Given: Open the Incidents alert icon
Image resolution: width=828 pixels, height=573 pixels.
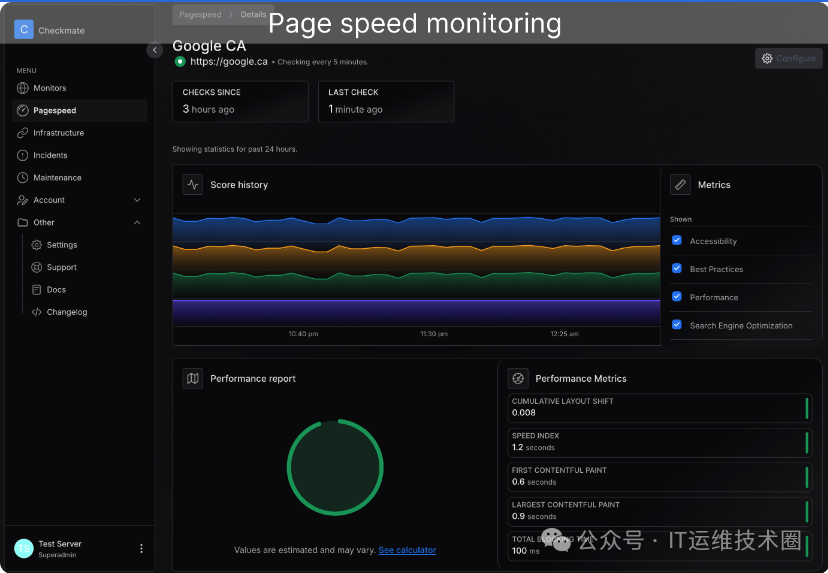Looking at the screenshot, I should click(x=23, y=155).
